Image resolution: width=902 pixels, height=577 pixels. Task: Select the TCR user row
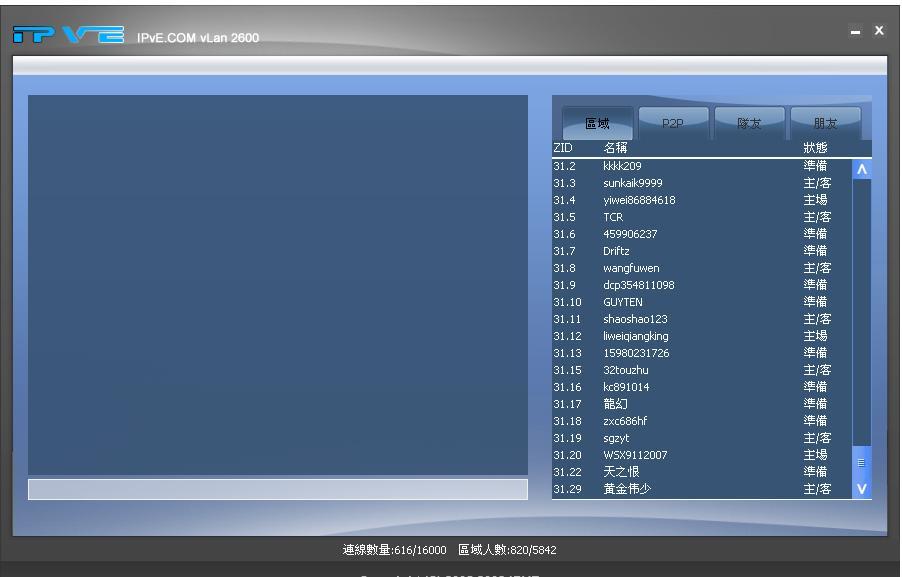(x=702, y=217)
